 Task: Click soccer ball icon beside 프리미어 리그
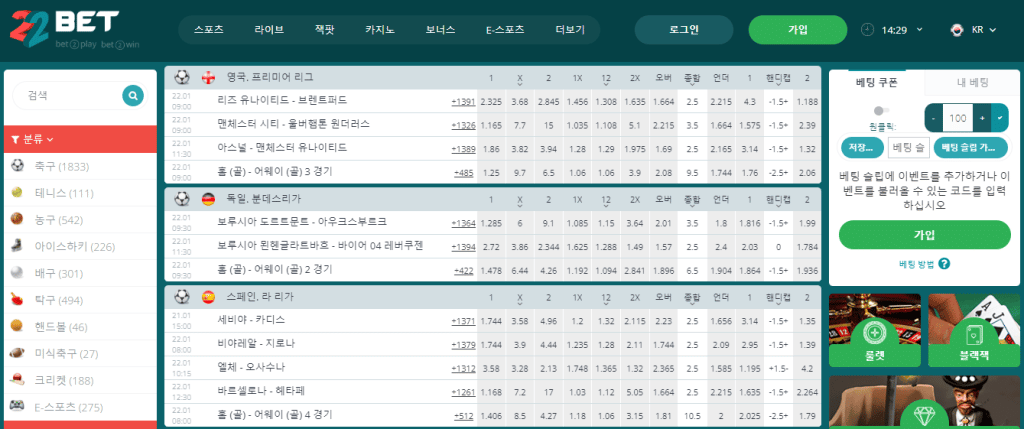pyautogui.click(x=182, y=77)
